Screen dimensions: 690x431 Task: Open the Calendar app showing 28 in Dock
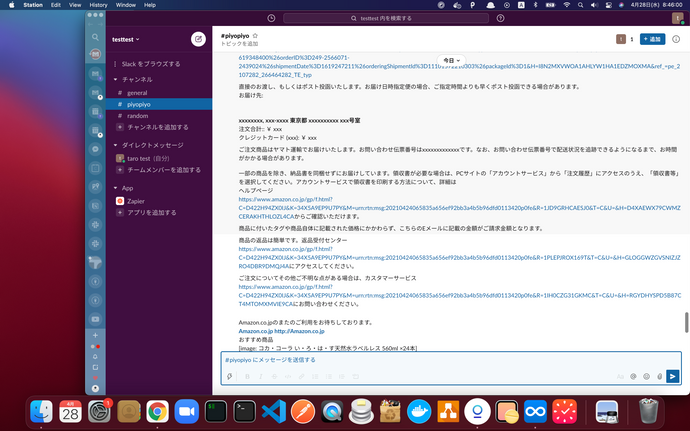(70, 412)
